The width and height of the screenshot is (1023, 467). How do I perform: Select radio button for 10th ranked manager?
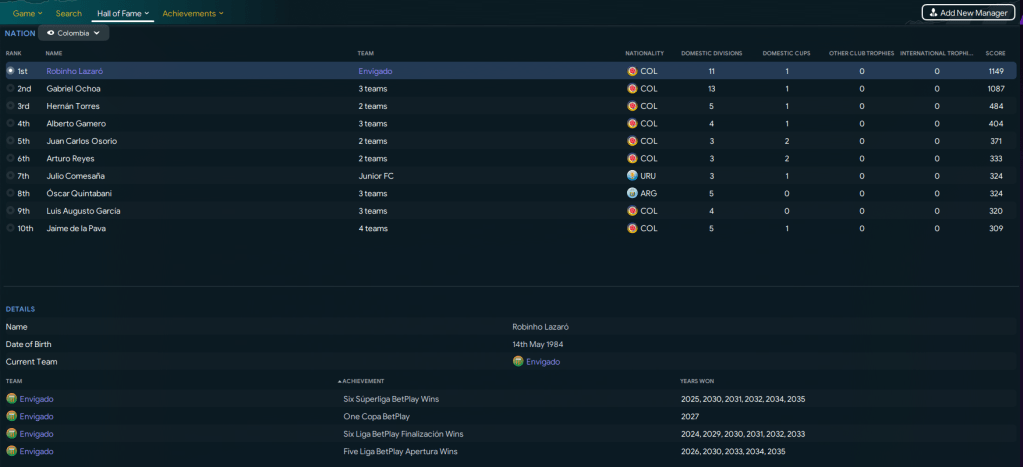pos(10,228)
